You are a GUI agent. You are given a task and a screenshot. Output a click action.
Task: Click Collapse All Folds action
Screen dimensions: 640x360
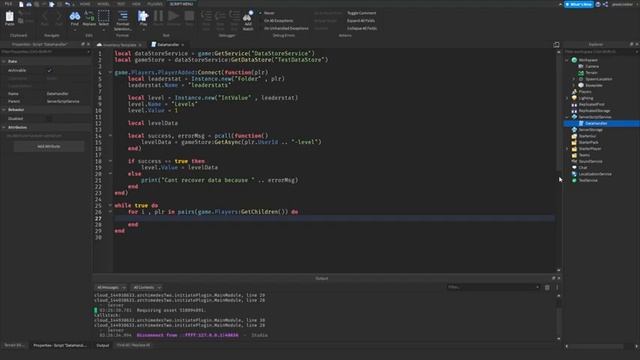pyautogui.click(x=362, y=28)
